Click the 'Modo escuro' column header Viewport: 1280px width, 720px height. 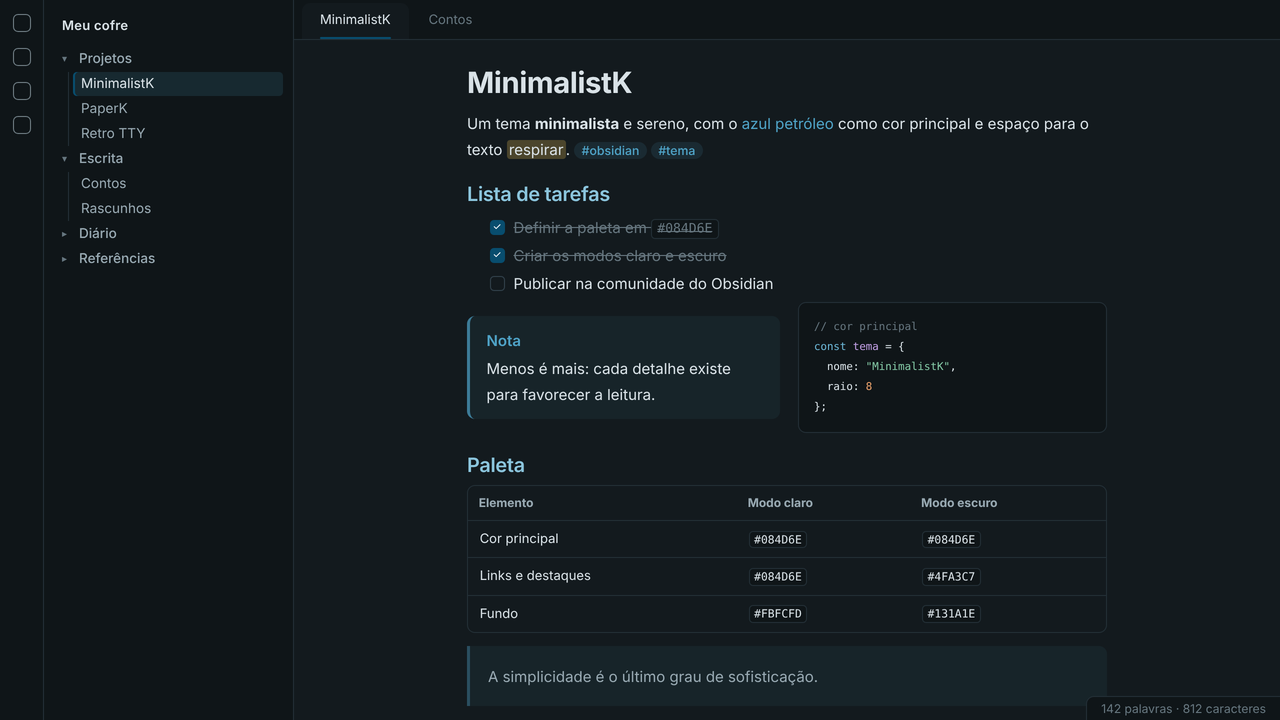[959, 503]
